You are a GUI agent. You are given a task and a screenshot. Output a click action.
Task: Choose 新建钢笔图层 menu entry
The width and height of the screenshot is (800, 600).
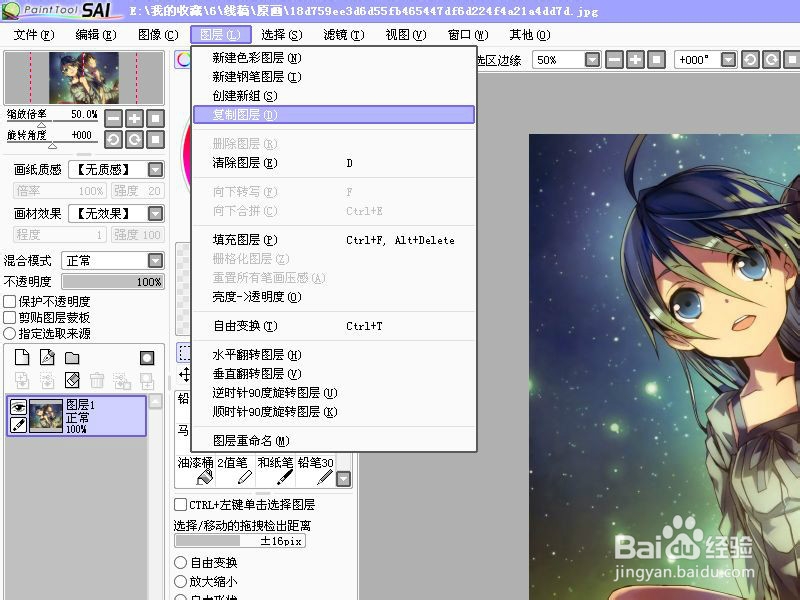click(334, 77)
